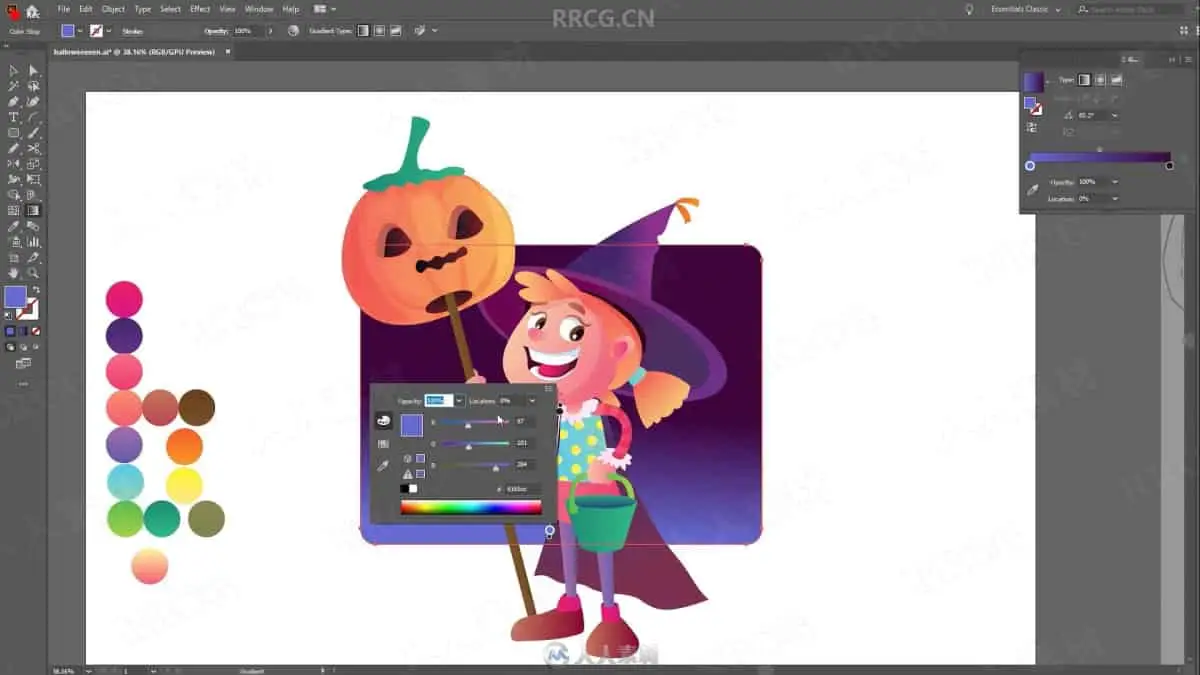The height and width of the screenshot is (675, 1200).
Task: Select the Scissors tool
Action: point(33,148)
